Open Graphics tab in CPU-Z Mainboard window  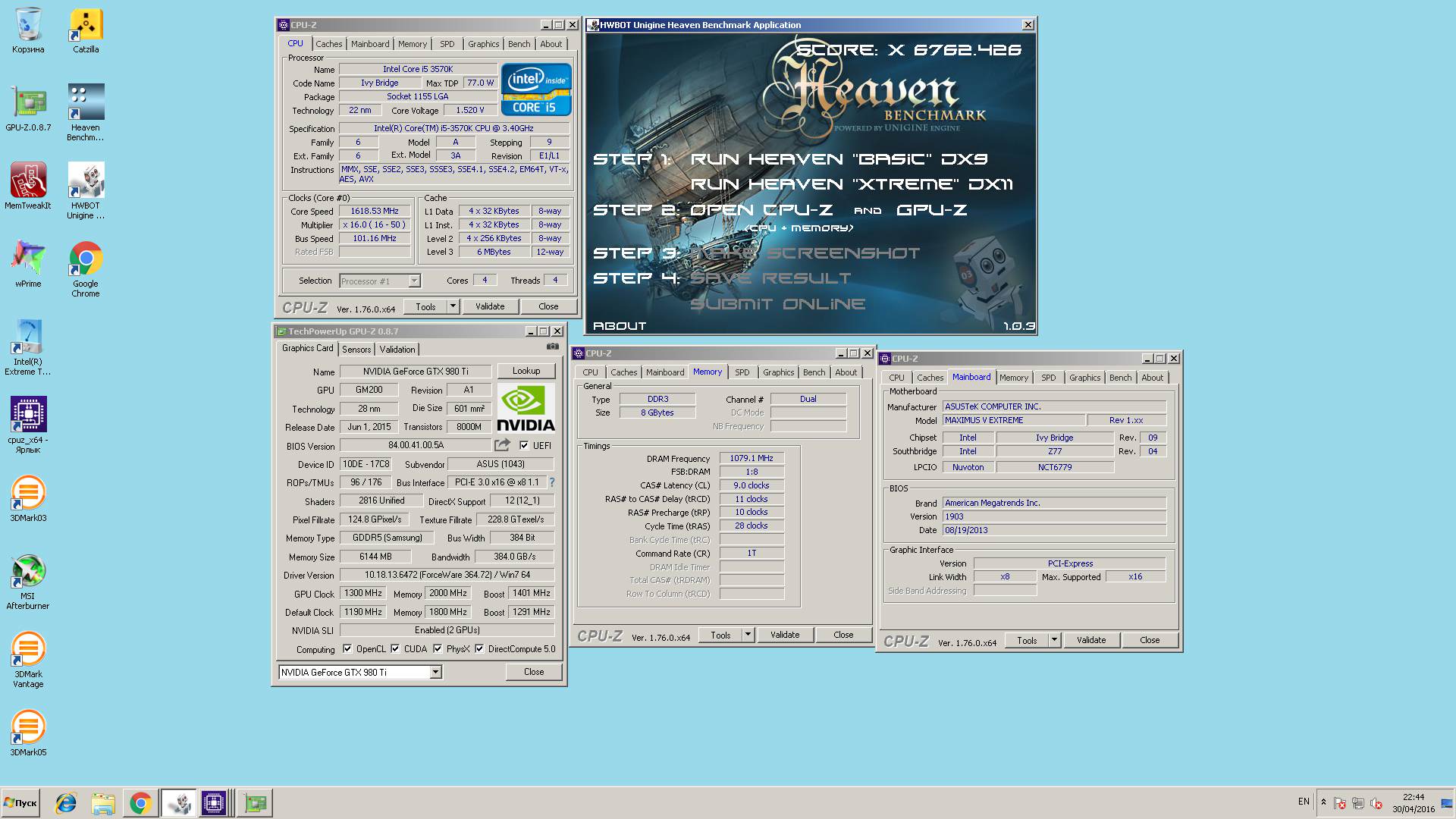[x=1084, y=378]
